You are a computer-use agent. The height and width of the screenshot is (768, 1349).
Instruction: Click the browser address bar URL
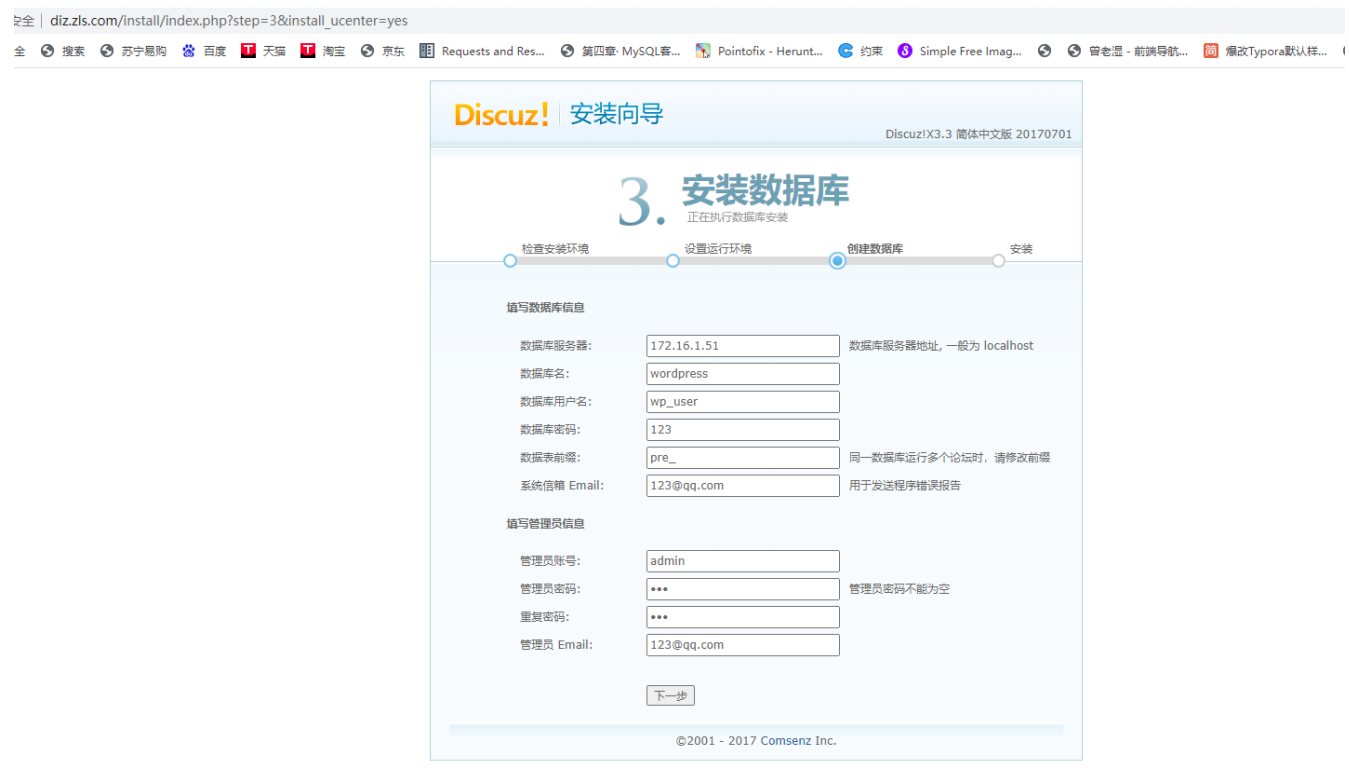[229, 20]
